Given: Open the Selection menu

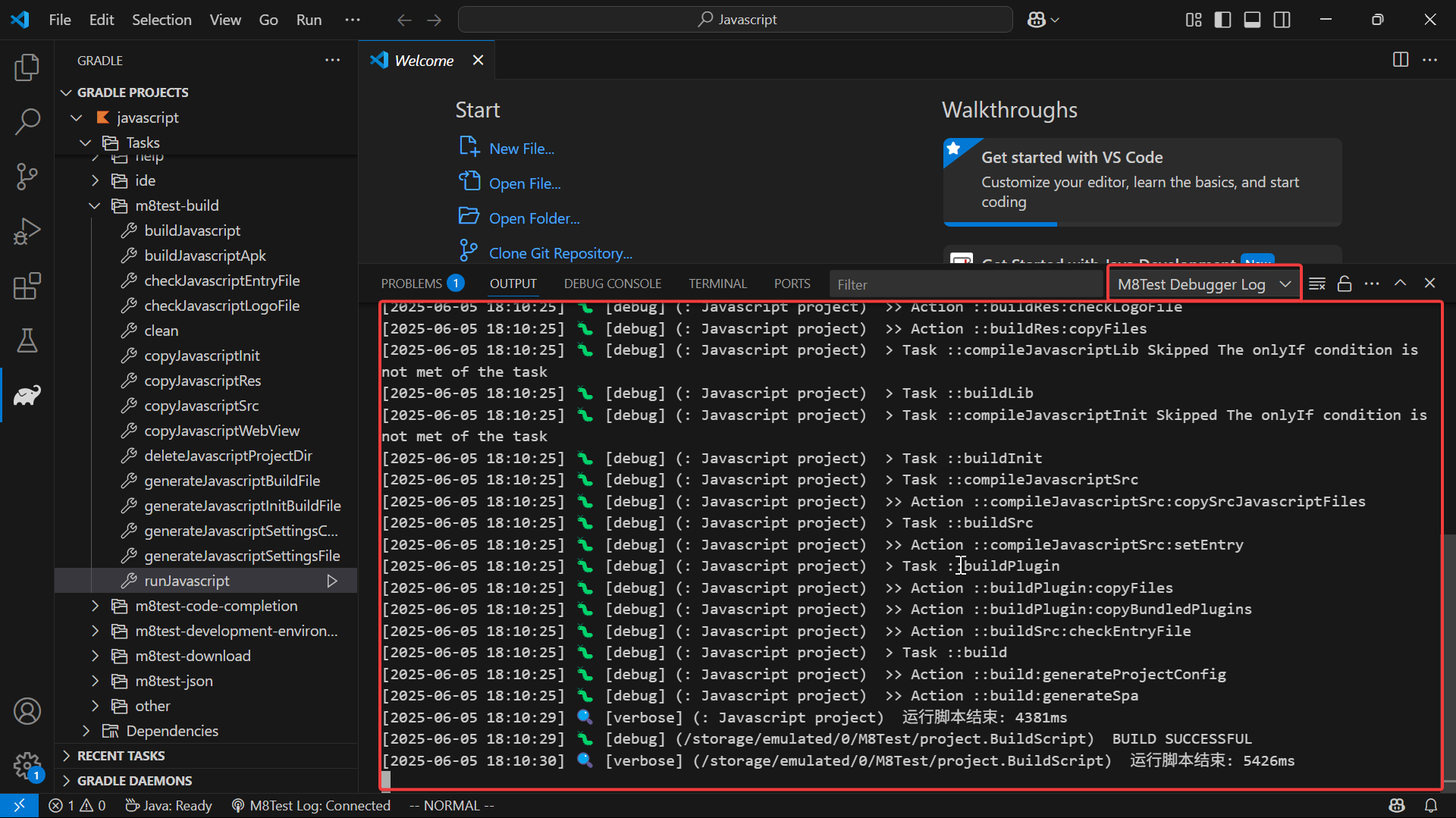Looking at the screenshot, I should (x=162, y=20).
